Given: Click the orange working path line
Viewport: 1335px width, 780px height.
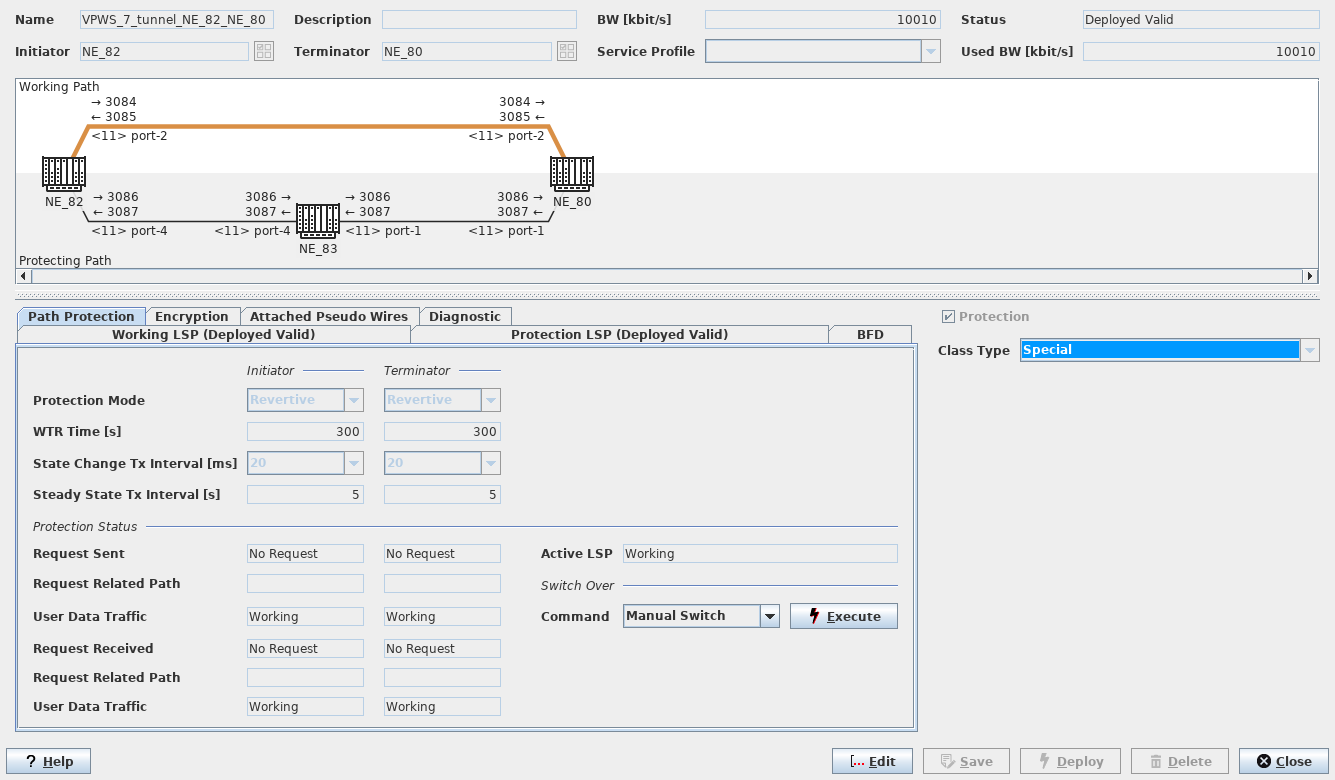Looking at the screenshot, I should pos(320,127).
